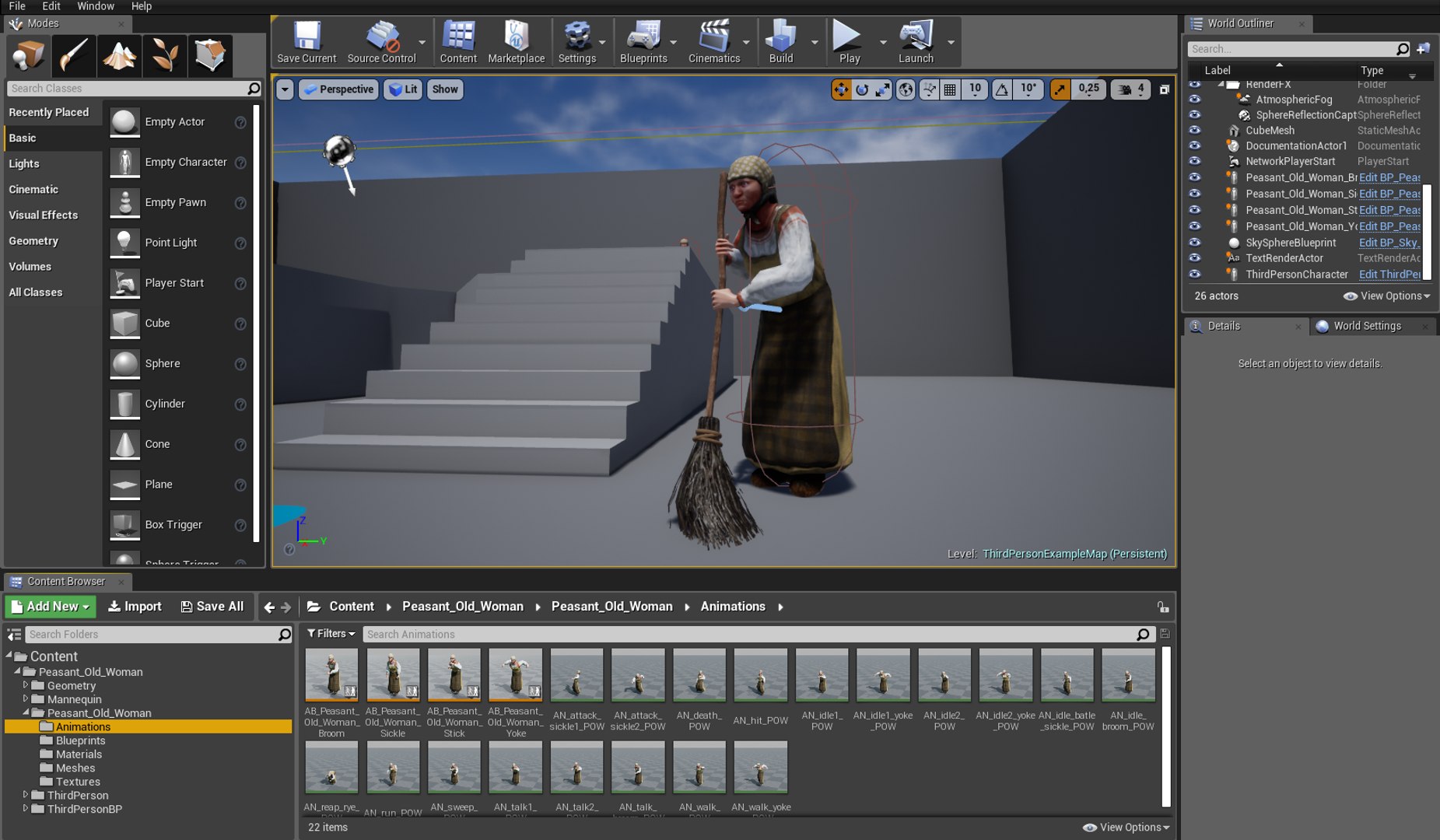Viewport: 1440px width, 840px height.
Task: Toggle grid snapping icon in viewport
Action: pos(950,89)
